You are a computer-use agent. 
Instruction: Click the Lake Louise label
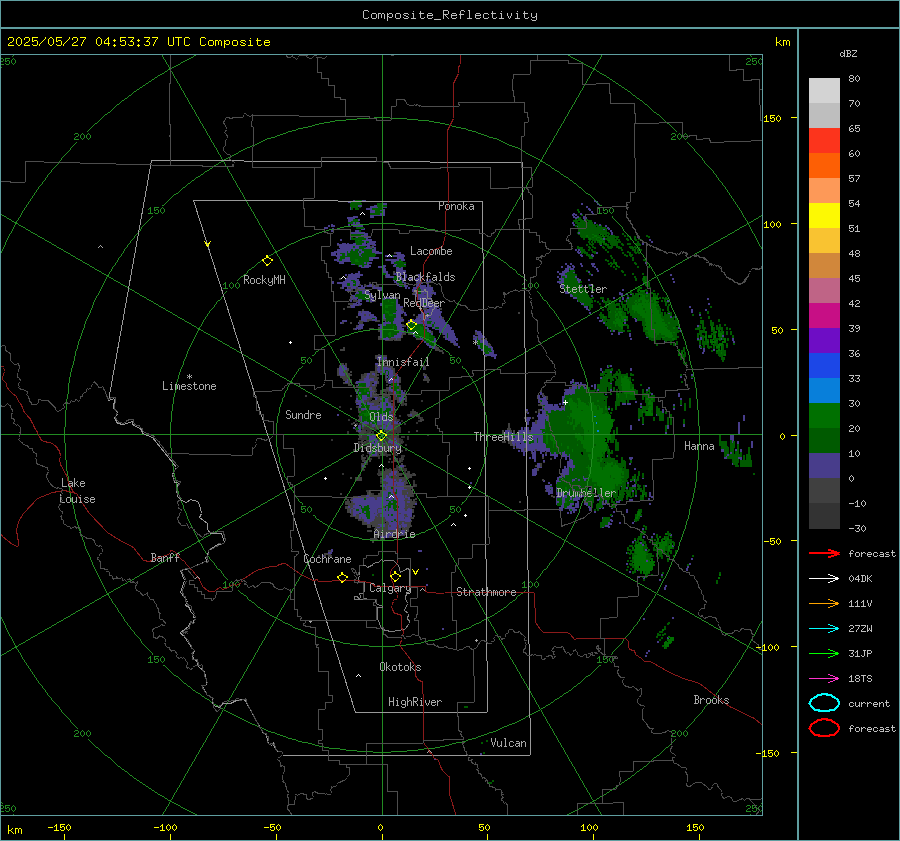point(77,491)
